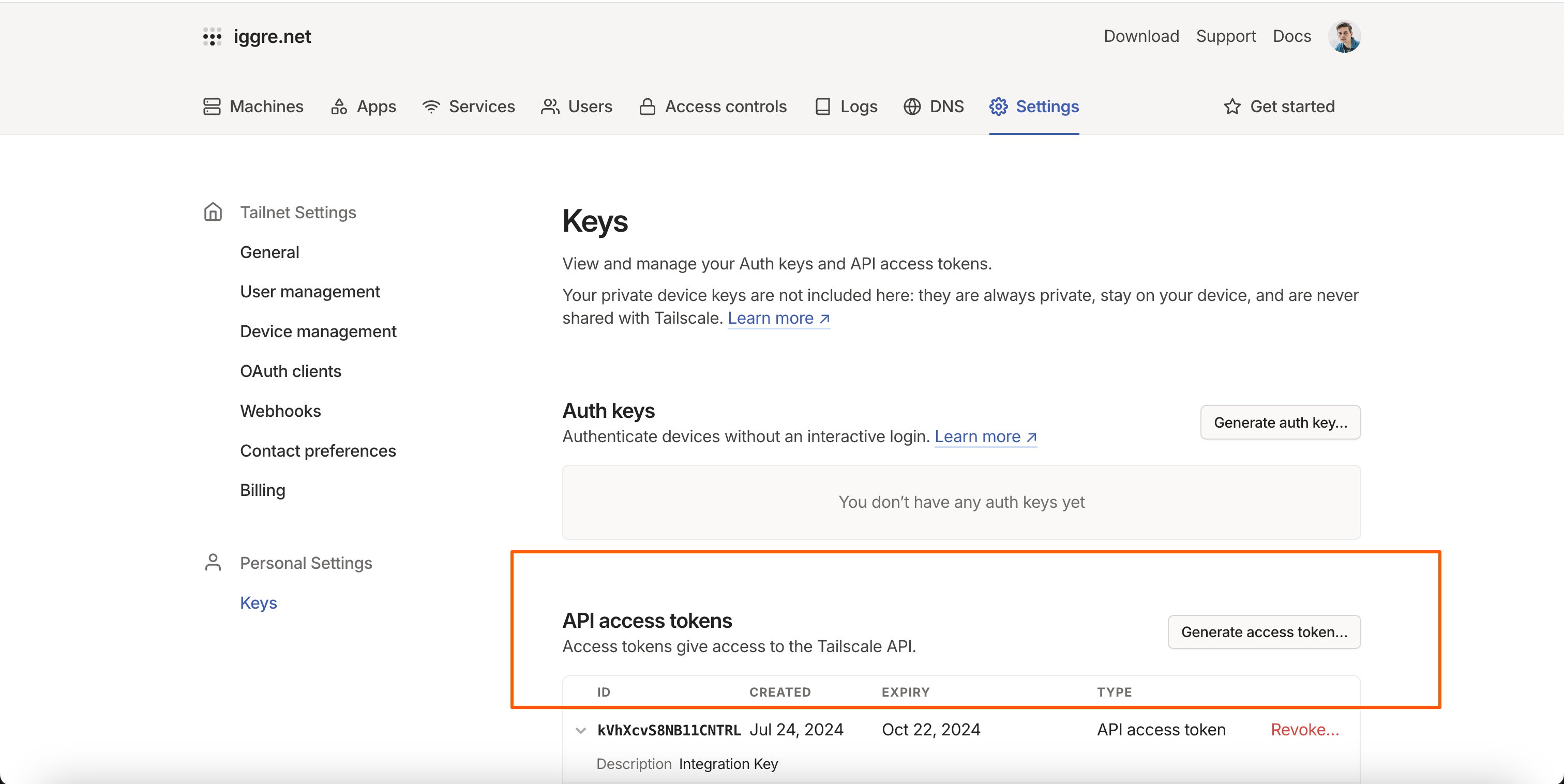Open the Machines tab

click(x=253, y=106)
